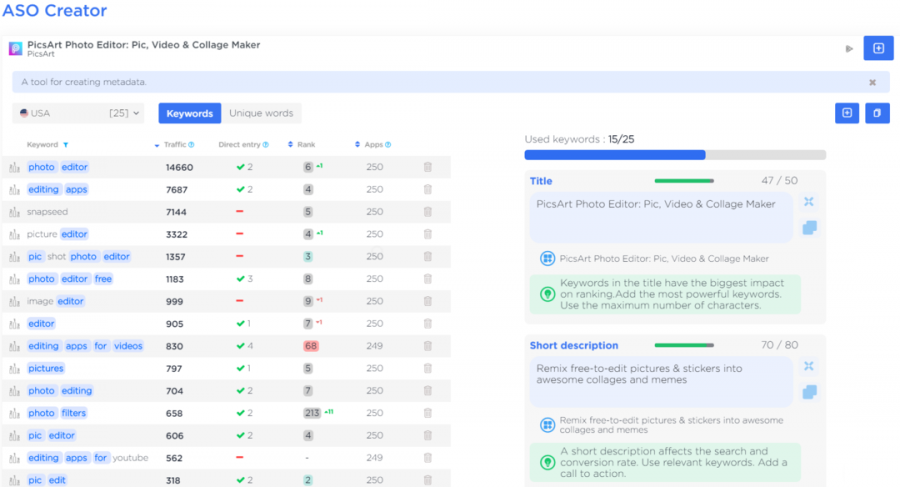Screen dimensions: 900x487
Task: Open chart icon for pic editor keyword
Action: pos(14,435)
